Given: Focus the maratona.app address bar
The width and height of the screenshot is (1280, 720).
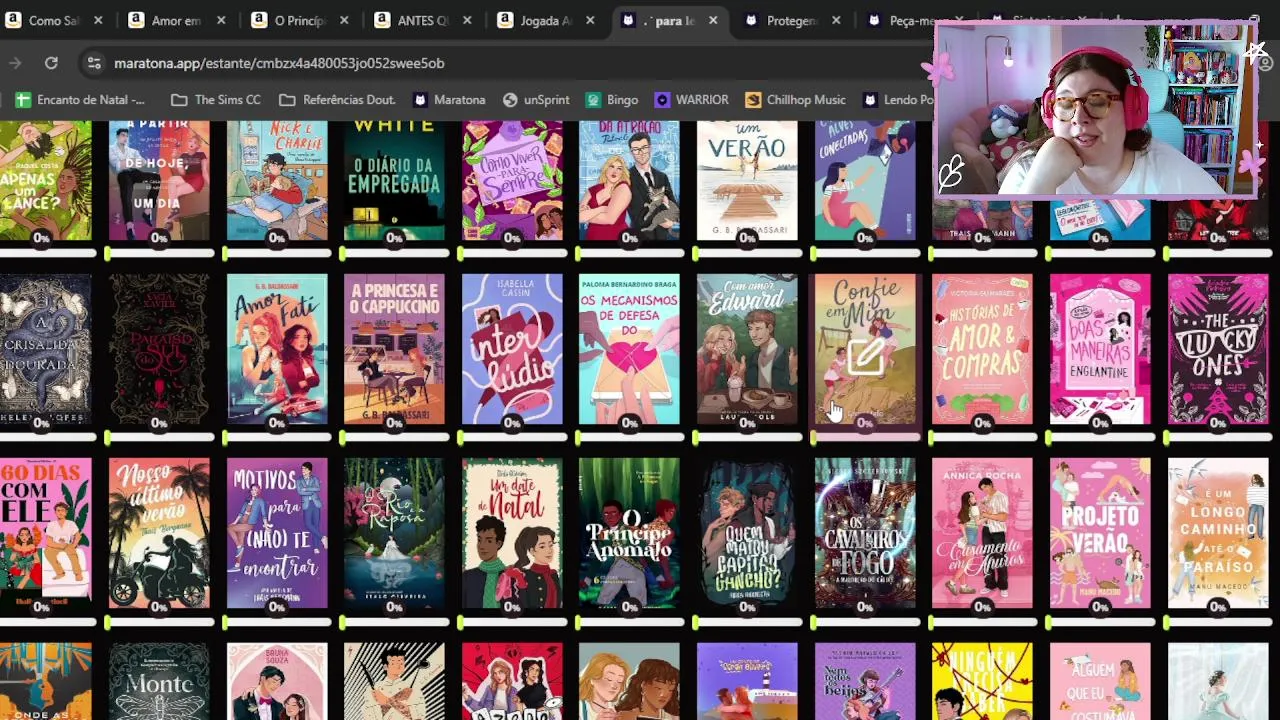Looking at the screenshot, I should click(x=500, y=63).
